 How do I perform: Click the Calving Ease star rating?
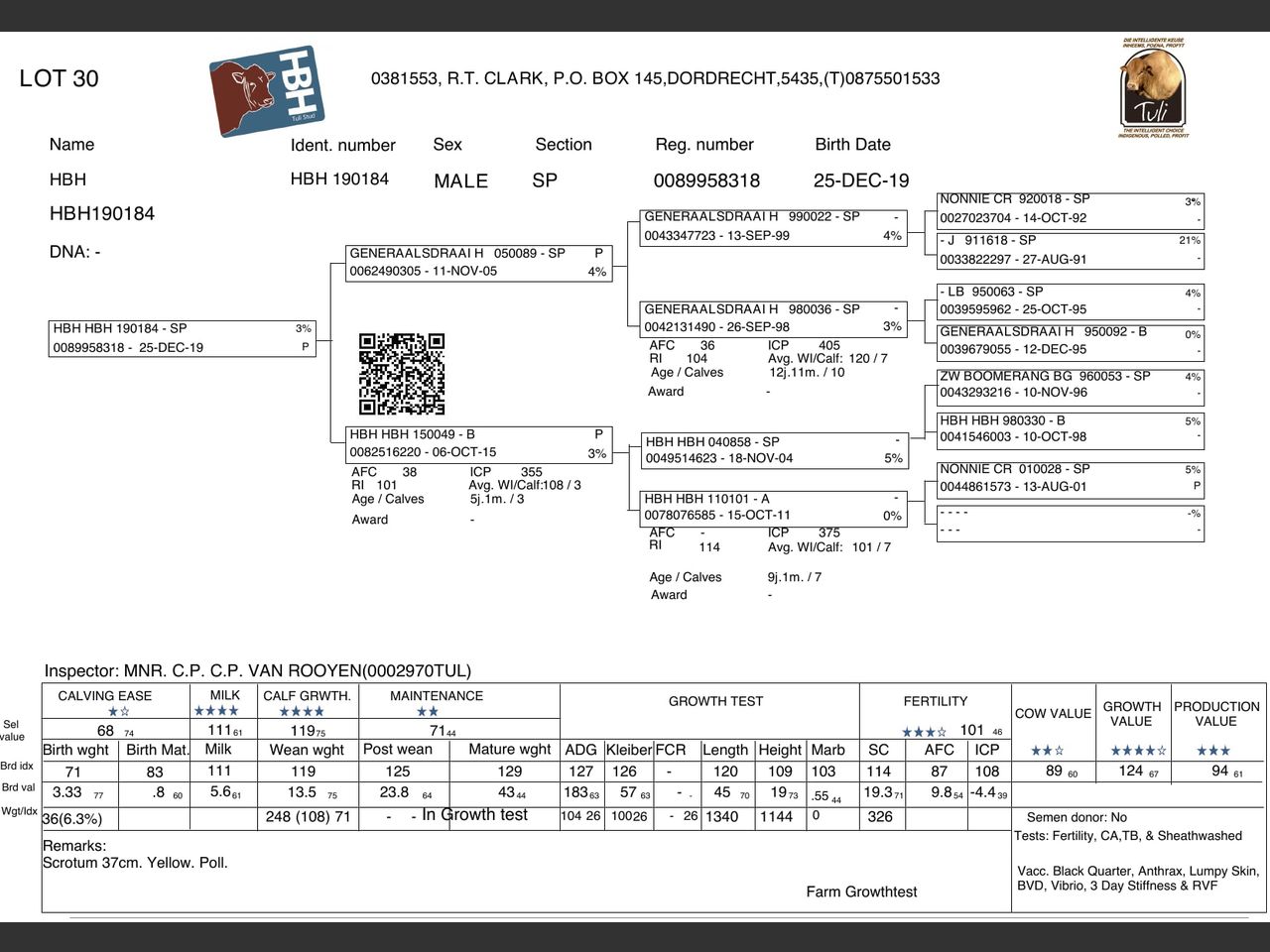(x=118, y=712)
